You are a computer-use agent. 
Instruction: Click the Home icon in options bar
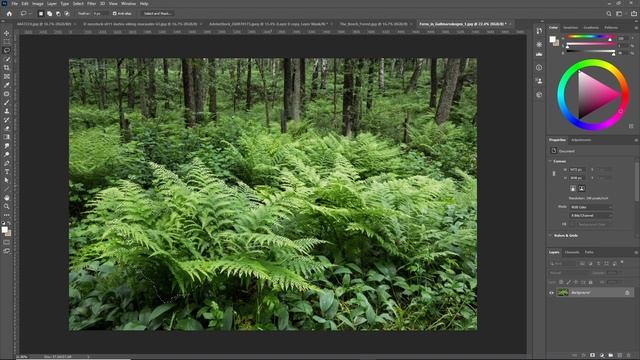[x=9, y=13]
